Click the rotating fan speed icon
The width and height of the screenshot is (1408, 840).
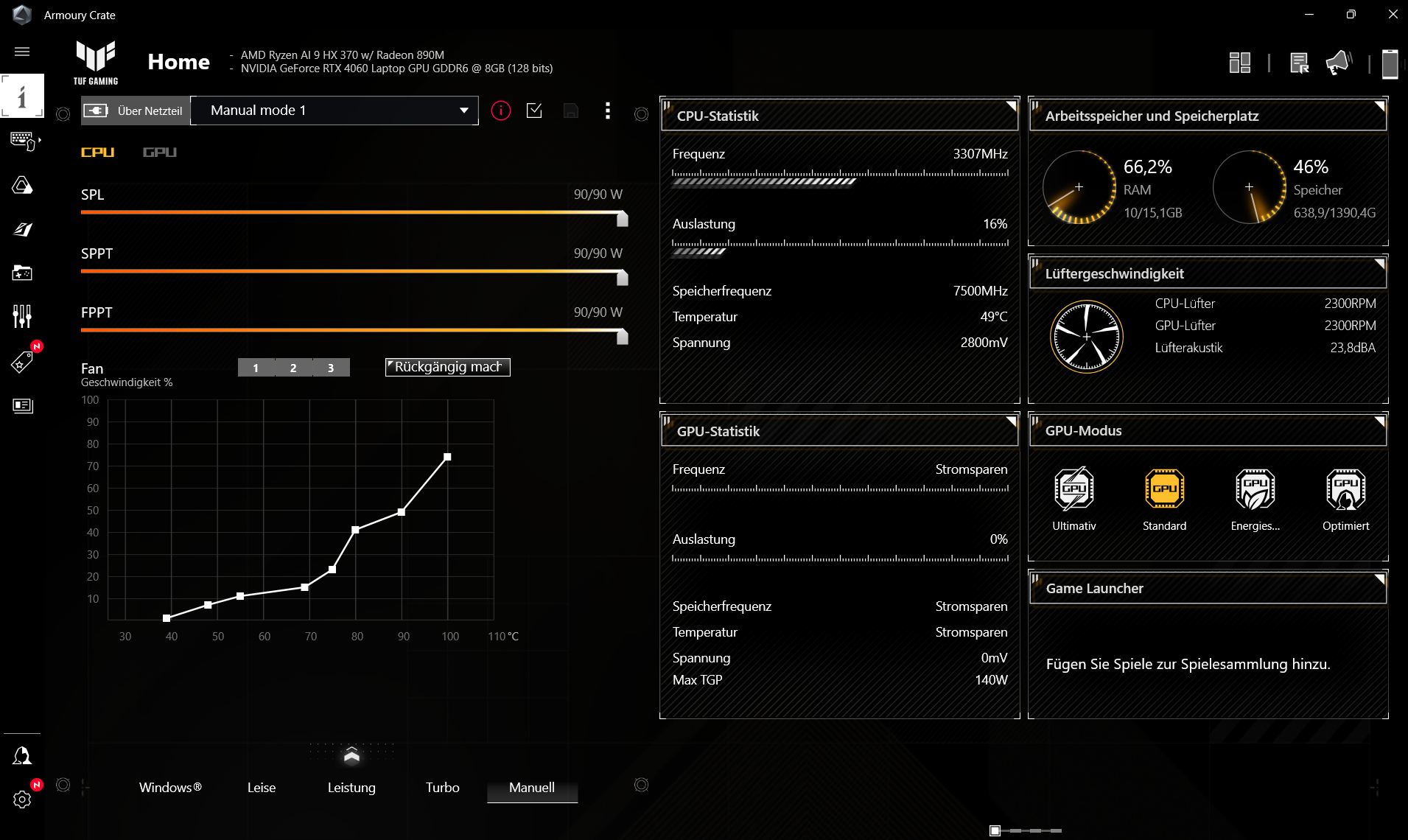[1086, 336]
